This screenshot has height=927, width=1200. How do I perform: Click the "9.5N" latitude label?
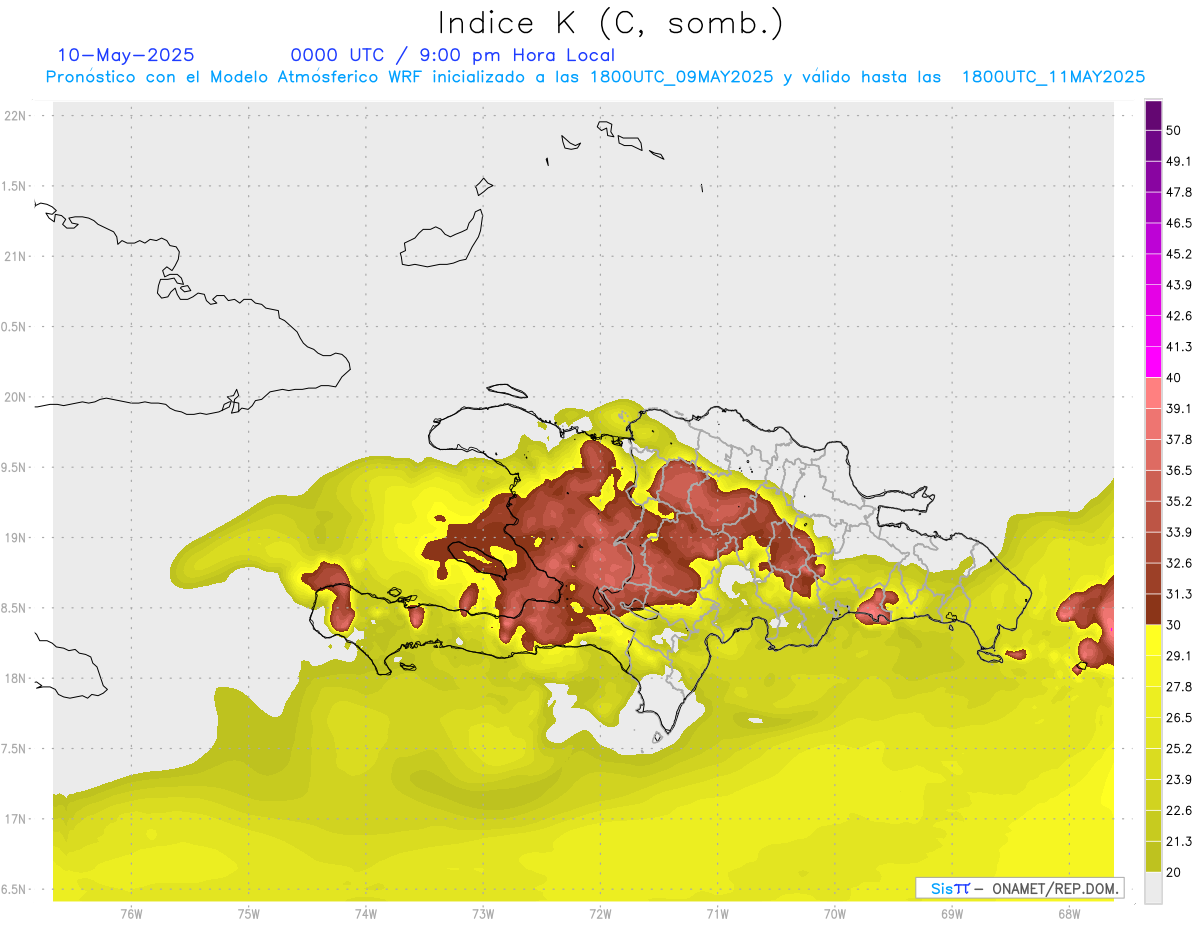click(15, 468)
